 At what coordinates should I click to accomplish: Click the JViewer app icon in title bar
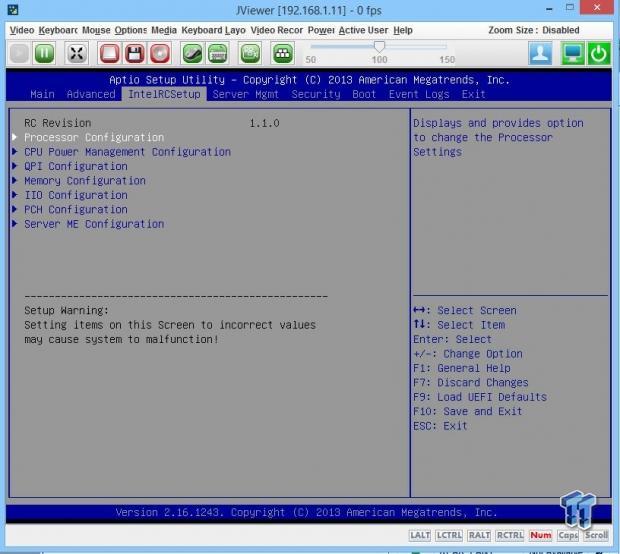13,9
